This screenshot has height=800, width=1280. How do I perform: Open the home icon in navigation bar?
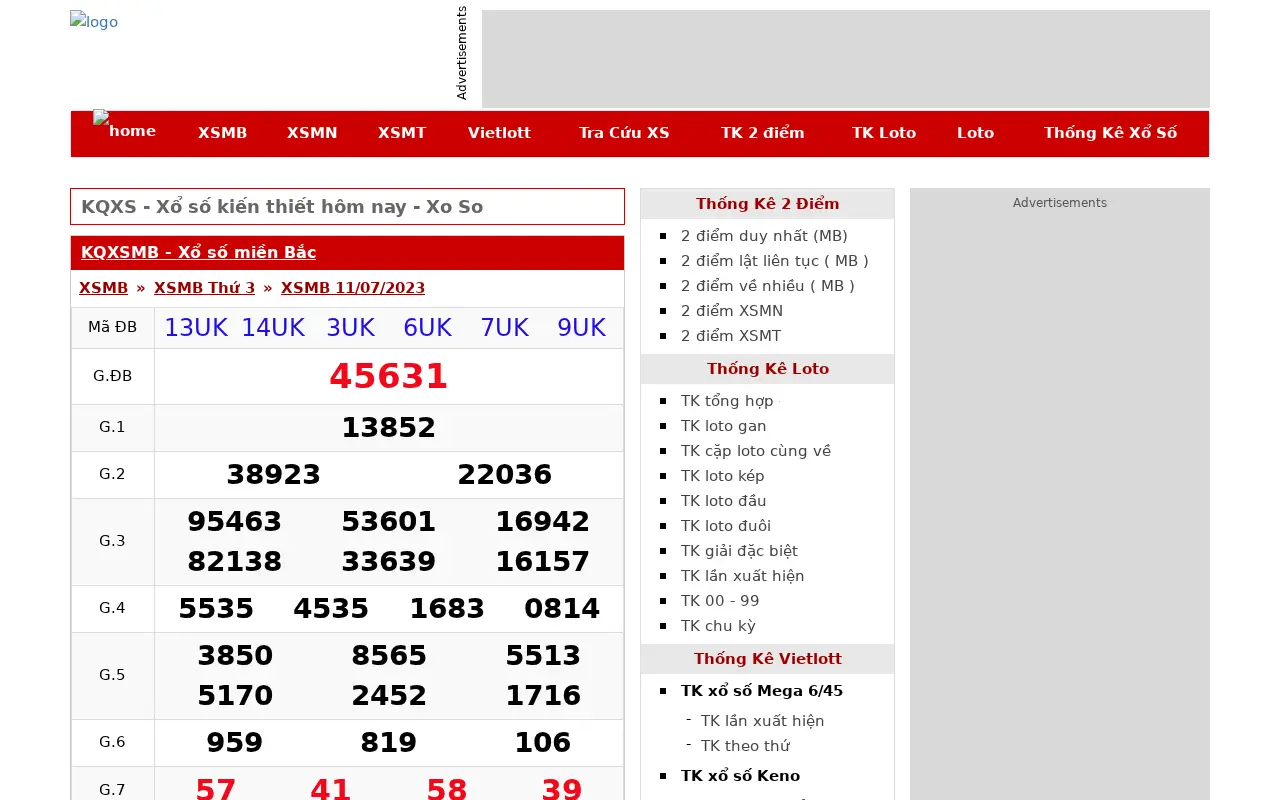tap(124, 125)
